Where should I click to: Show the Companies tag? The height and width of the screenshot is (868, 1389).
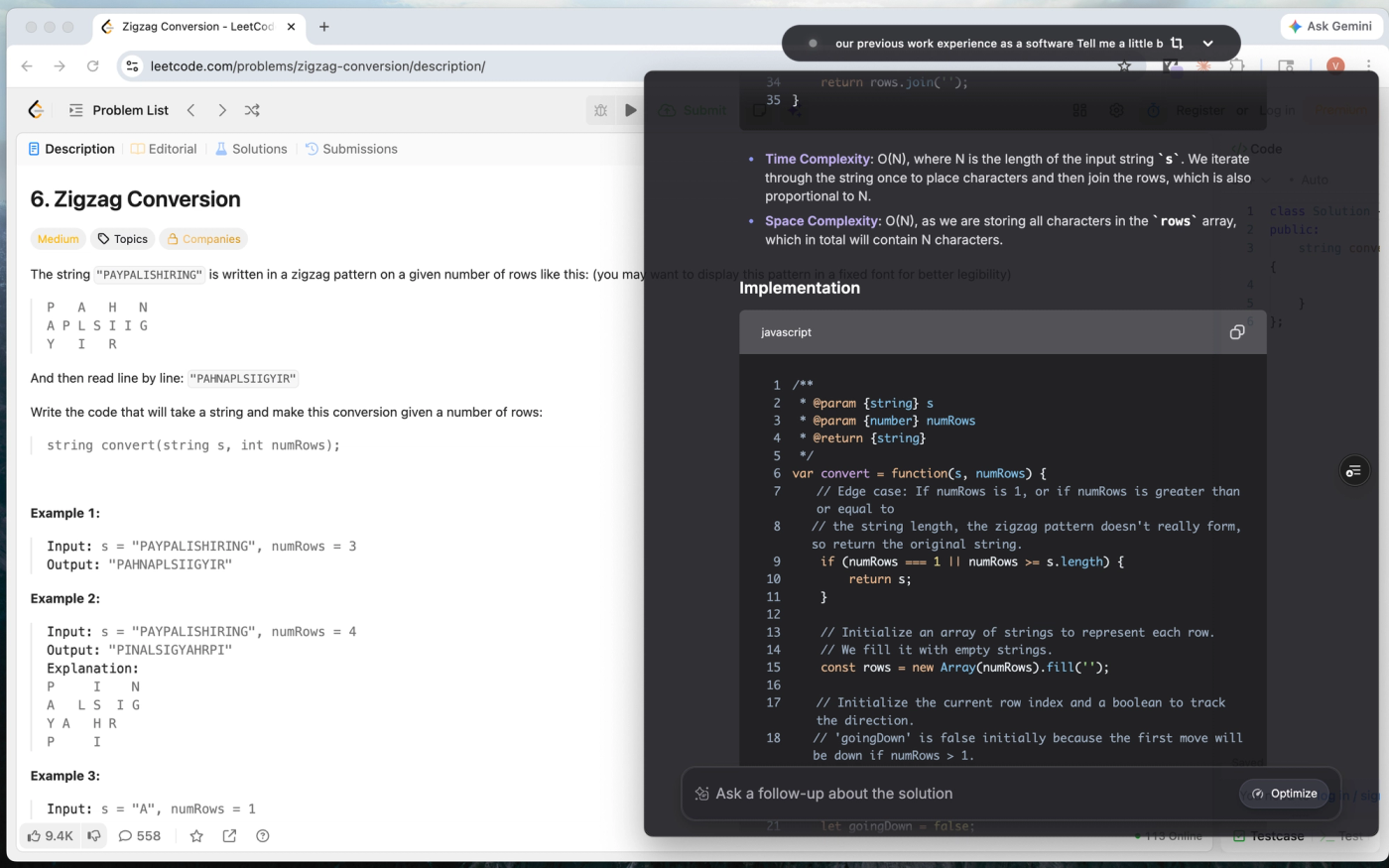[x=203, y=239]
